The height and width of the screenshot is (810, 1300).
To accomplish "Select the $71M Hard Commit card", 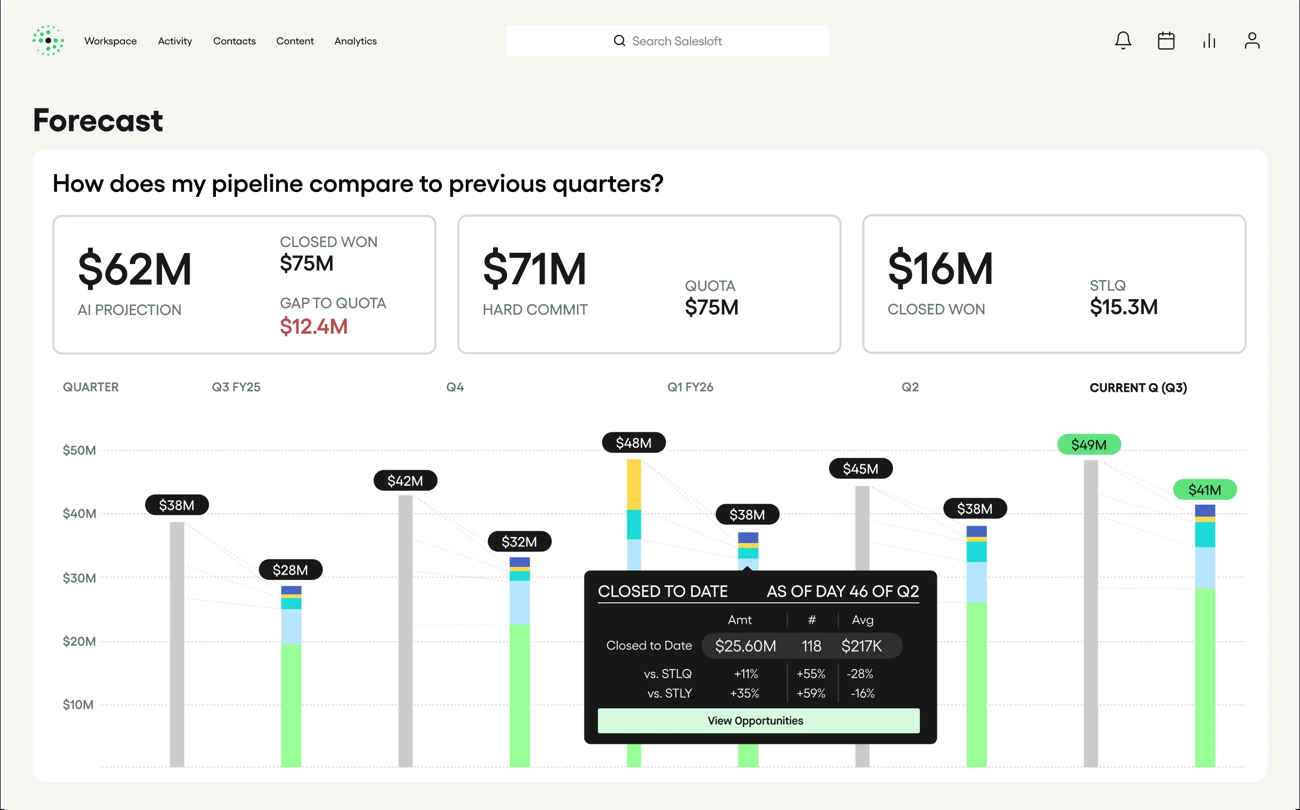I will coord(649,285).
